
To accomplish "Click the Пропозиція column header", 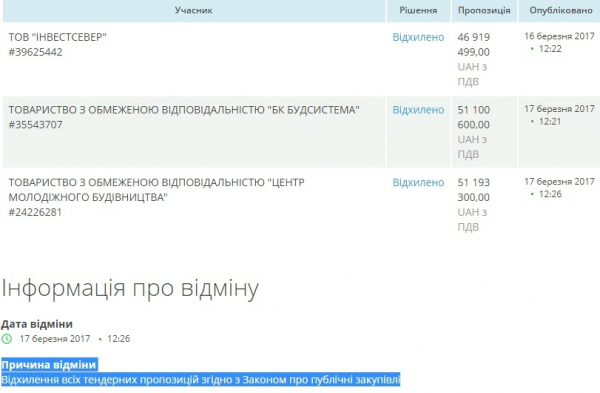I will coord(484,10).
